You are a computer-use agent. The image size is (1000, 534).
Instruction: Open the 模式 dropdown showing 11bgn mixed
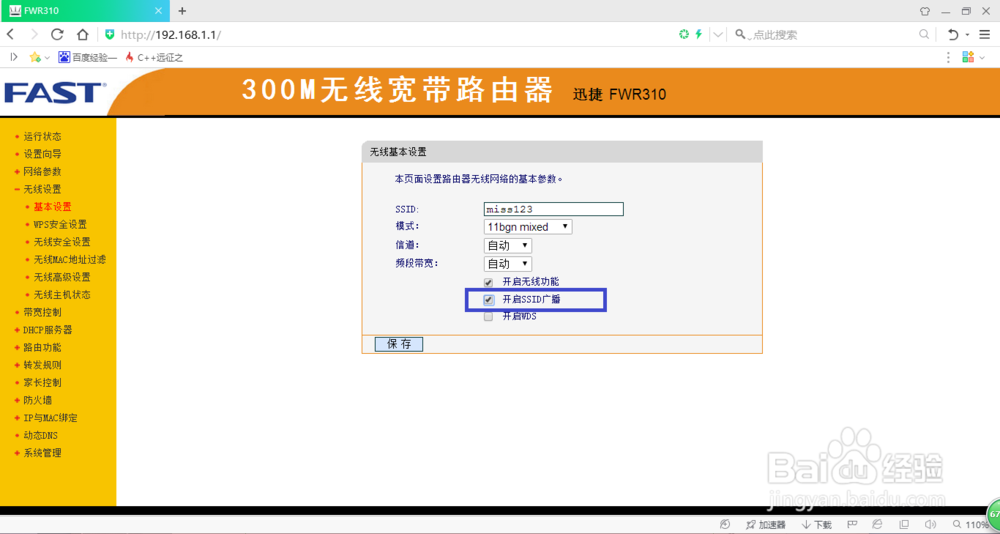pos(528,227)
